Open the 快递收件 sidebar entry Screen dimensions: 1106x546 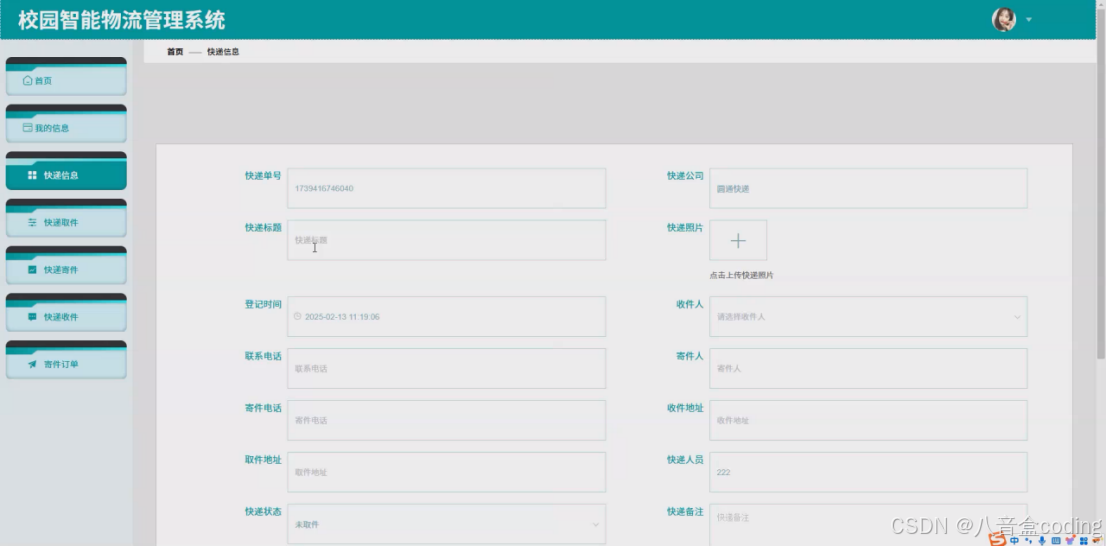[x=66, y=313]
